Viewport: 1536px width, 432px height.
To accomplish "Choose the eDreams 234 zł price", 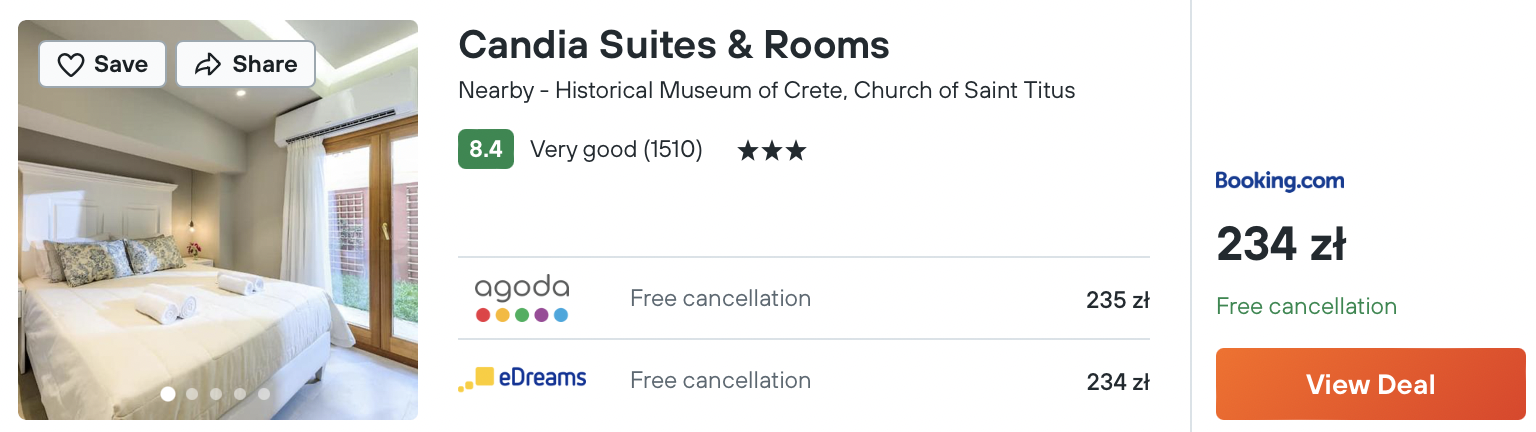I will [1118, 381].
